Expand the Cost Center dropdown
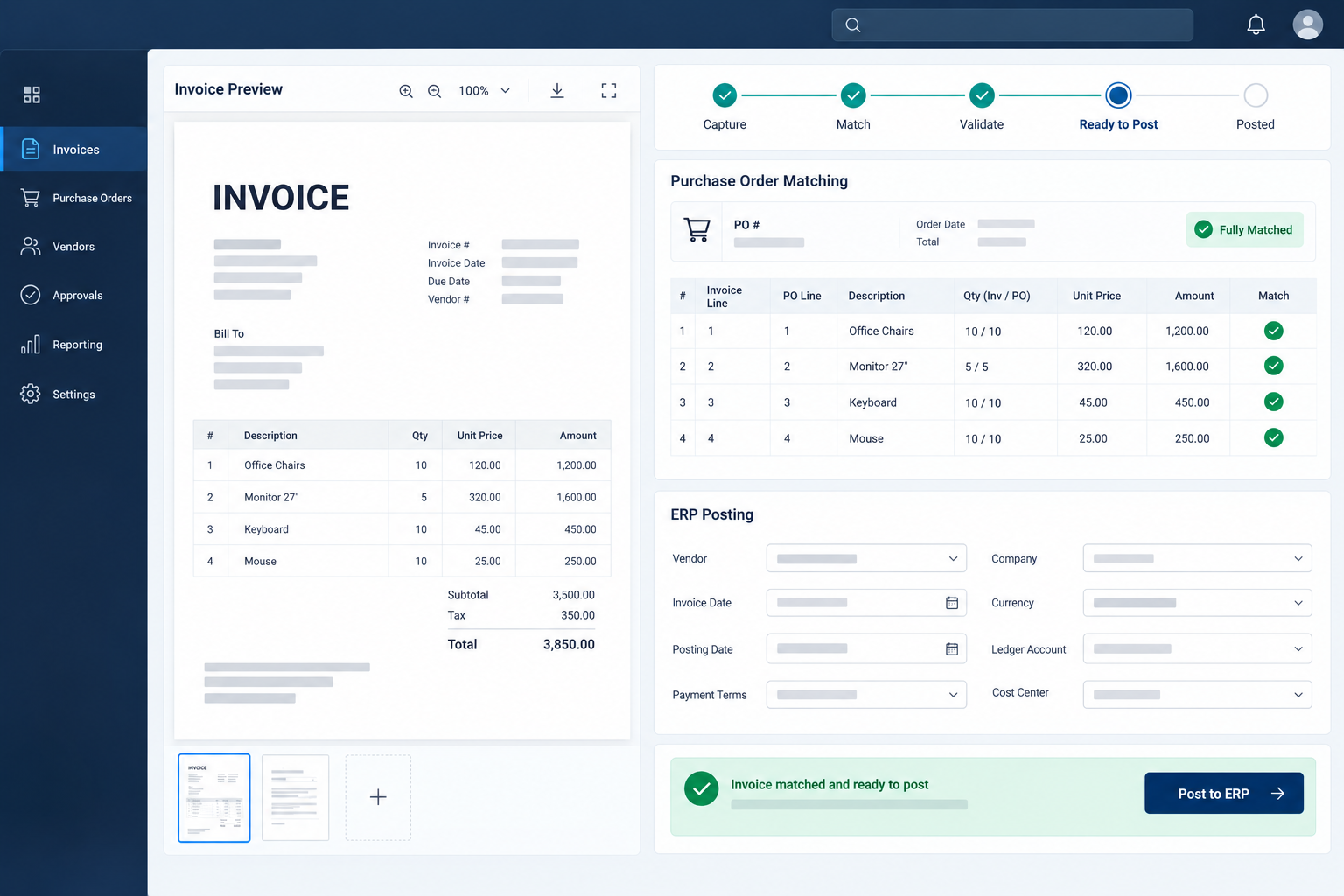Image resolution: width=1344 pixels, height=896 pixels. pos(1197,694)
